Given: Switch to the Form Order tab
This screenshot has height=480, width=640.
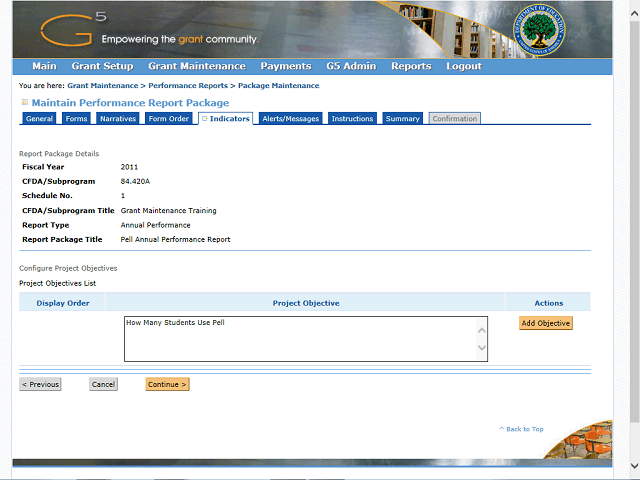Looking at the screenshot, I should [x=169, y=118].
